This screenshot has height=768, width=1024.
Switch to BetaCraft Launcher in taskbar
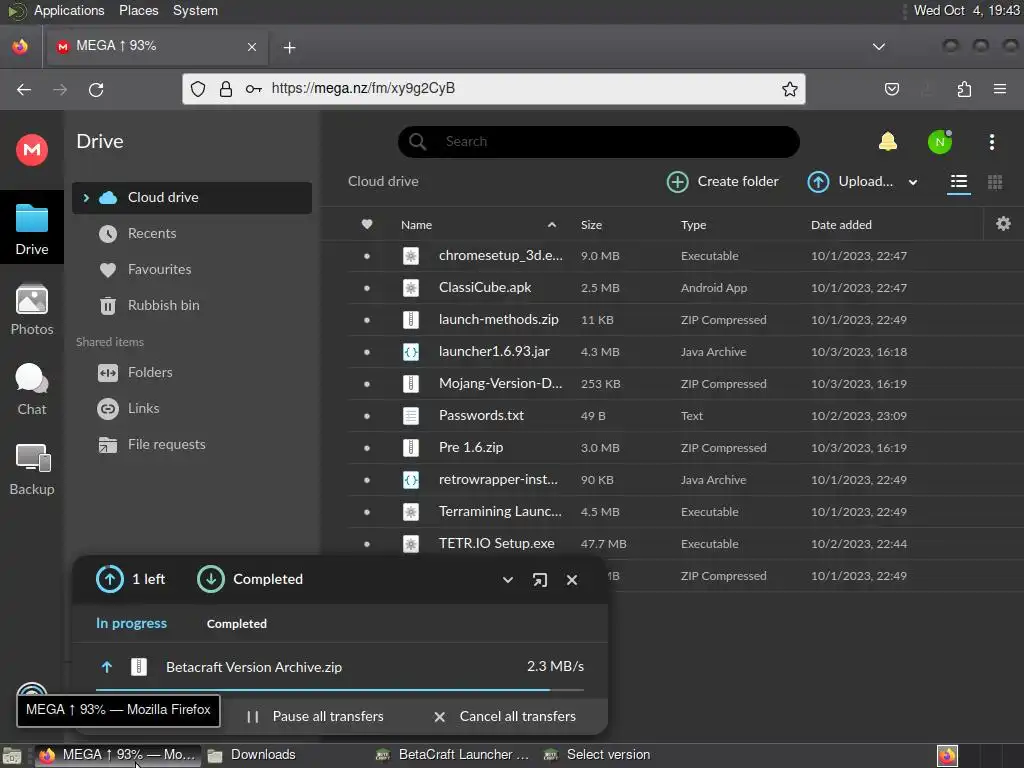click(x=454, y=755)
